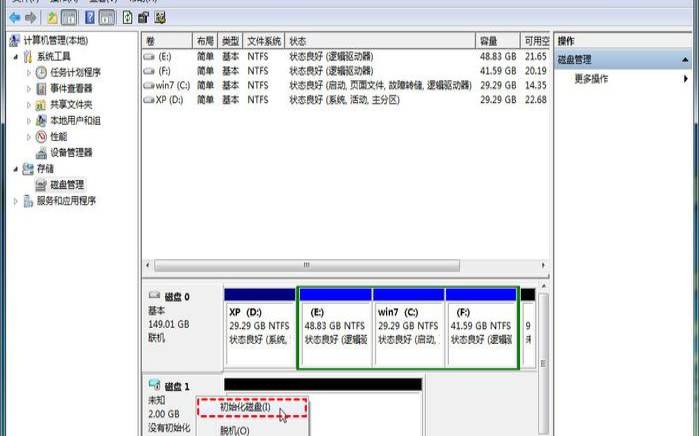699x436 pixels.
Task: Click the 更多操作 action link
Action: (x=591, y=79)
